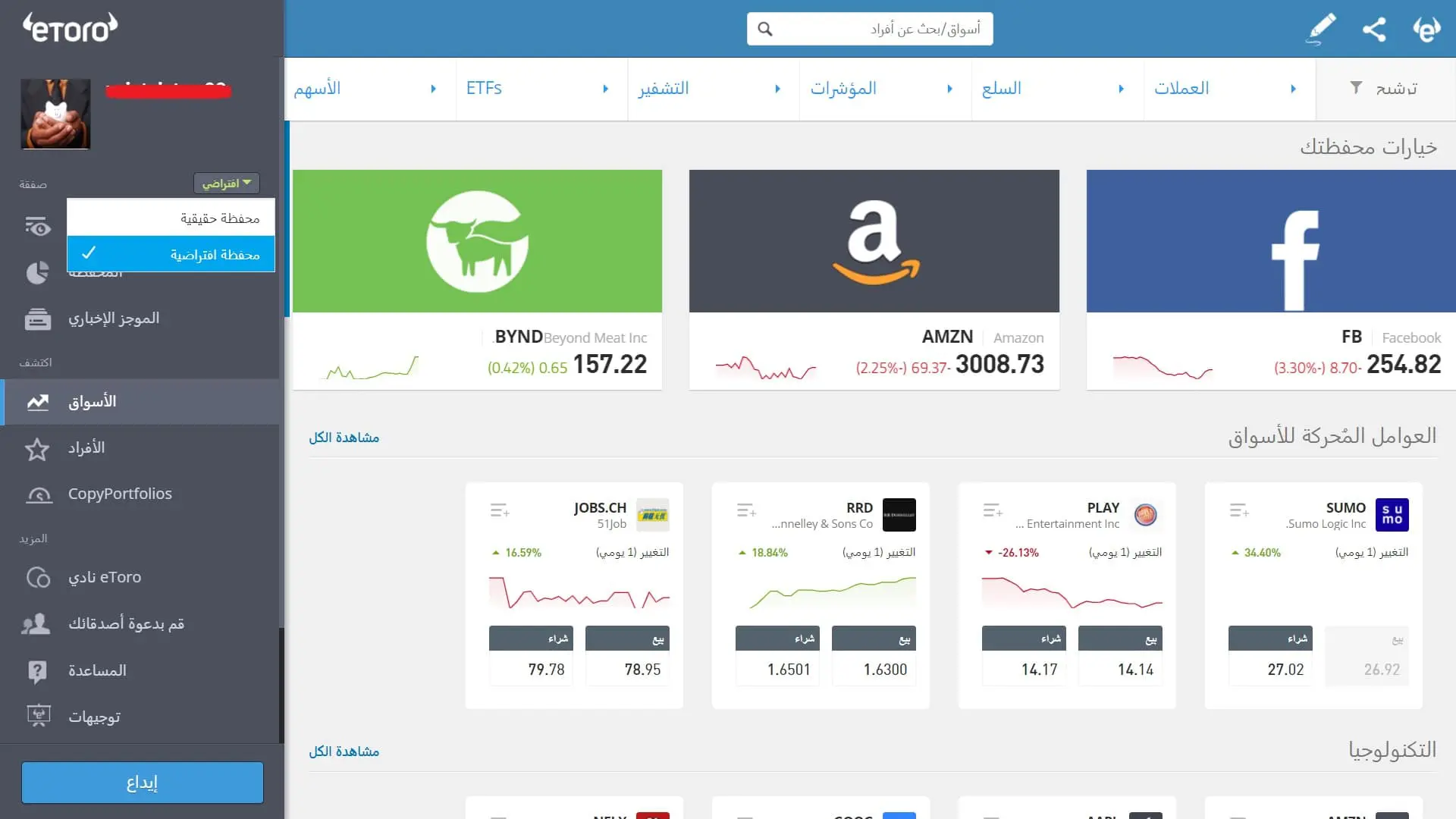The width and height of the screenshot is (1456, 819).
Task: Click the share icon in top bar
Action: (1374, 29)
